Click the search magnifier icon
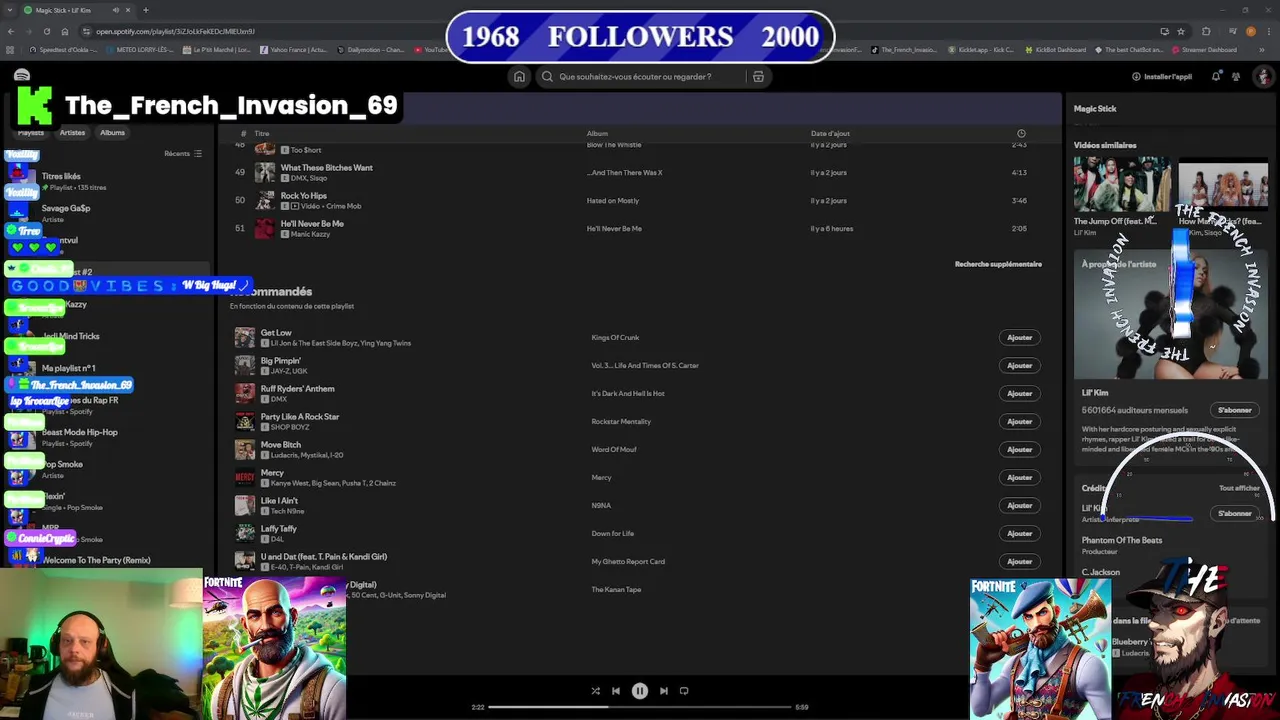 tap(547, 76)
